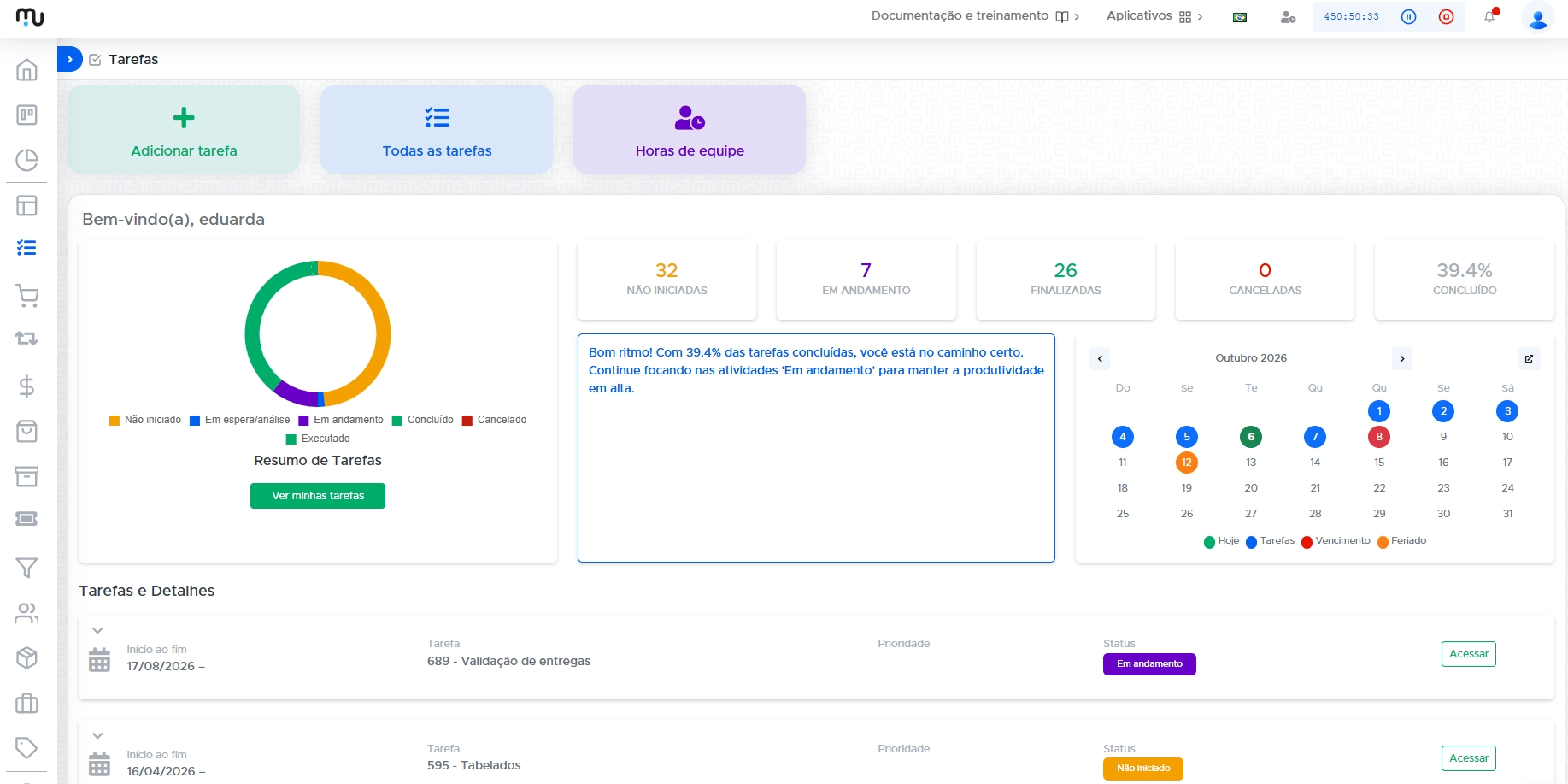Image resolution: width=1568 pixels, height=784 pixels.
Task: Open the dollar sign finance icon
Action: click(26, 386)
